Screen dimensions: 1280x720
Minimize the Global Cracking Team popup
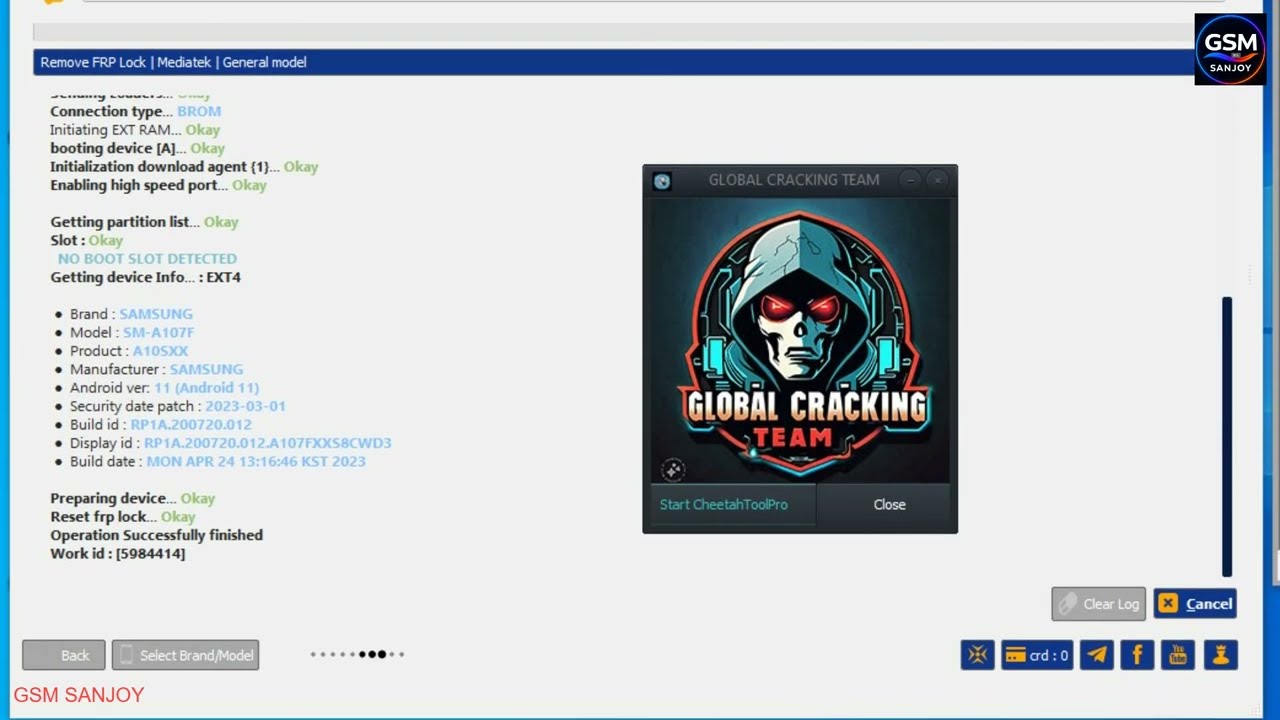point(910,180)
